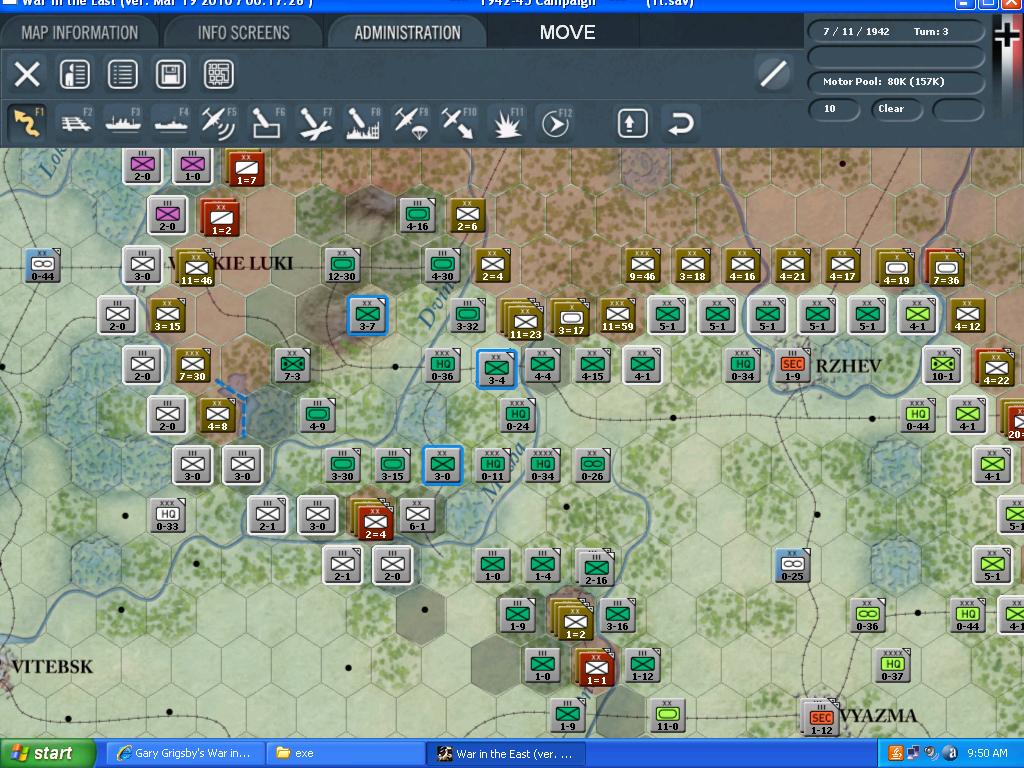This screenshot has height=768, width=1024.
Task: Click the F12 end turn icon
Action: [x=556, y=123]
